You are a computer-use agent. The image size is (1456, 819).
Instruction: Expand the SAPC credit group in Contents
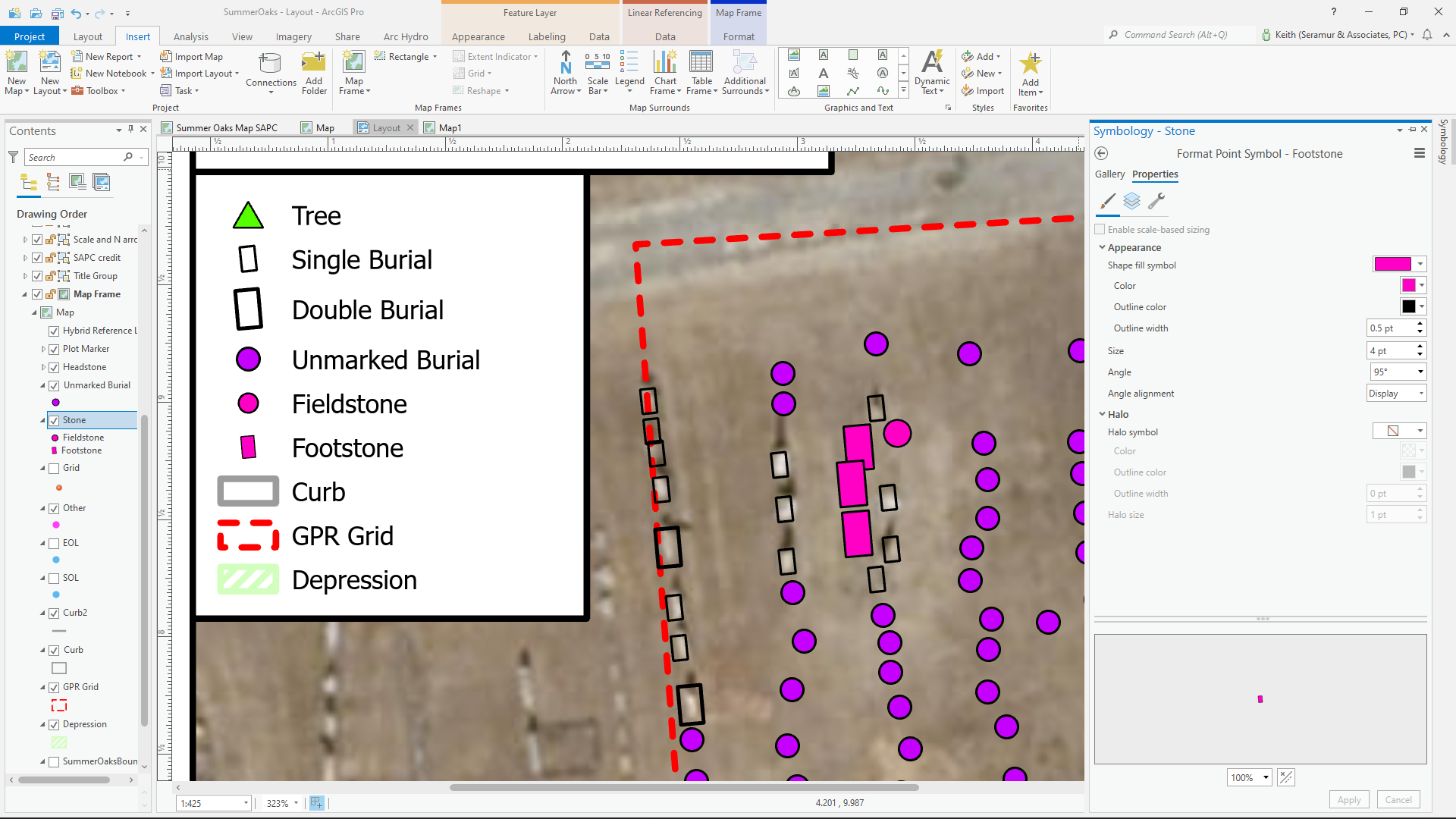(x=25, y=257)
